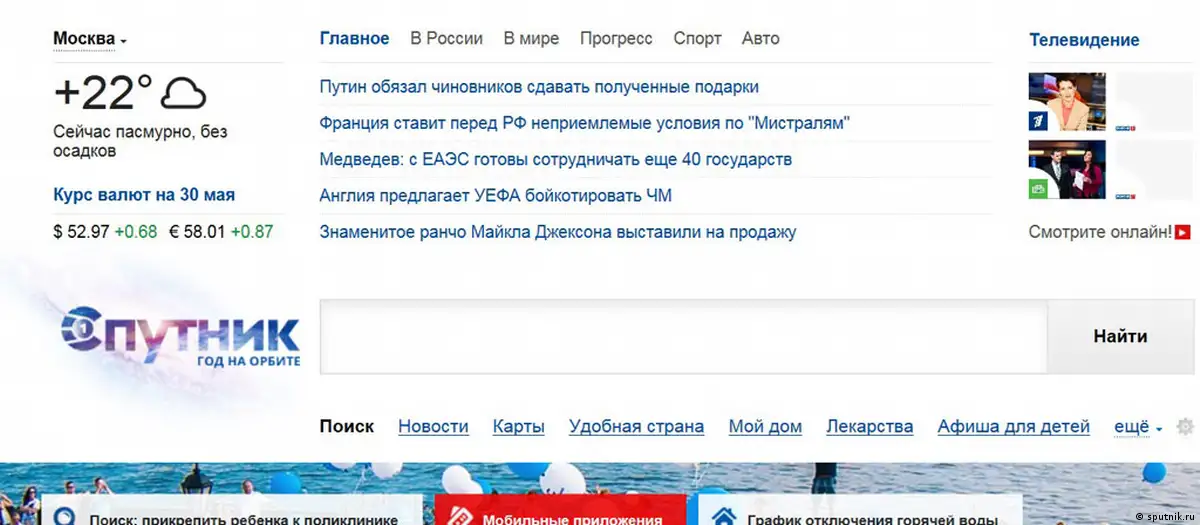Click the Channel One logo on TV thumbnail
The width and height of the screenshot is (1200, 525).
pyautogui.click(x=1038, y=122)
